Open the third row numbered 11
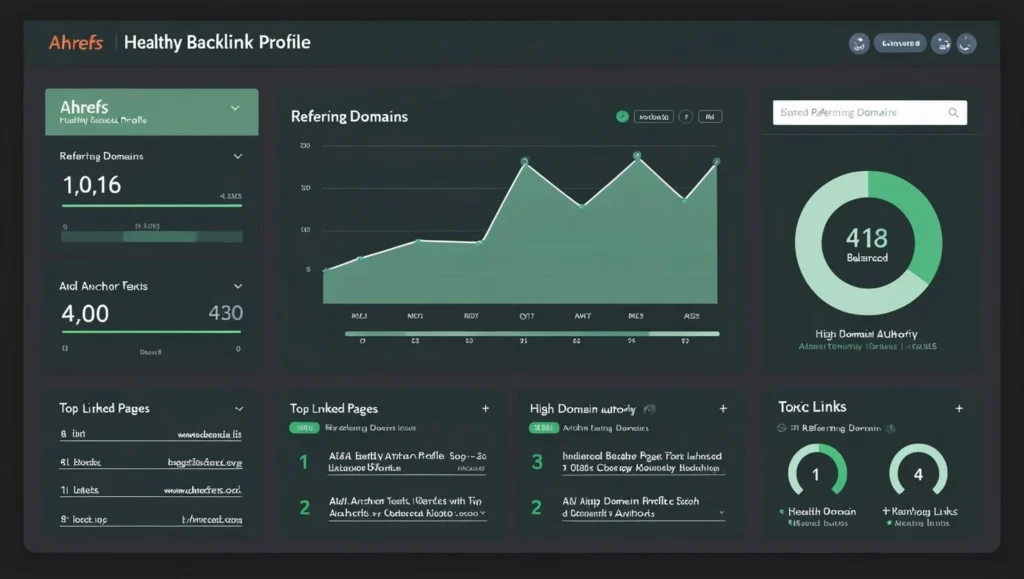Screen dimensions: 1024x579 [x=151, y=490]
